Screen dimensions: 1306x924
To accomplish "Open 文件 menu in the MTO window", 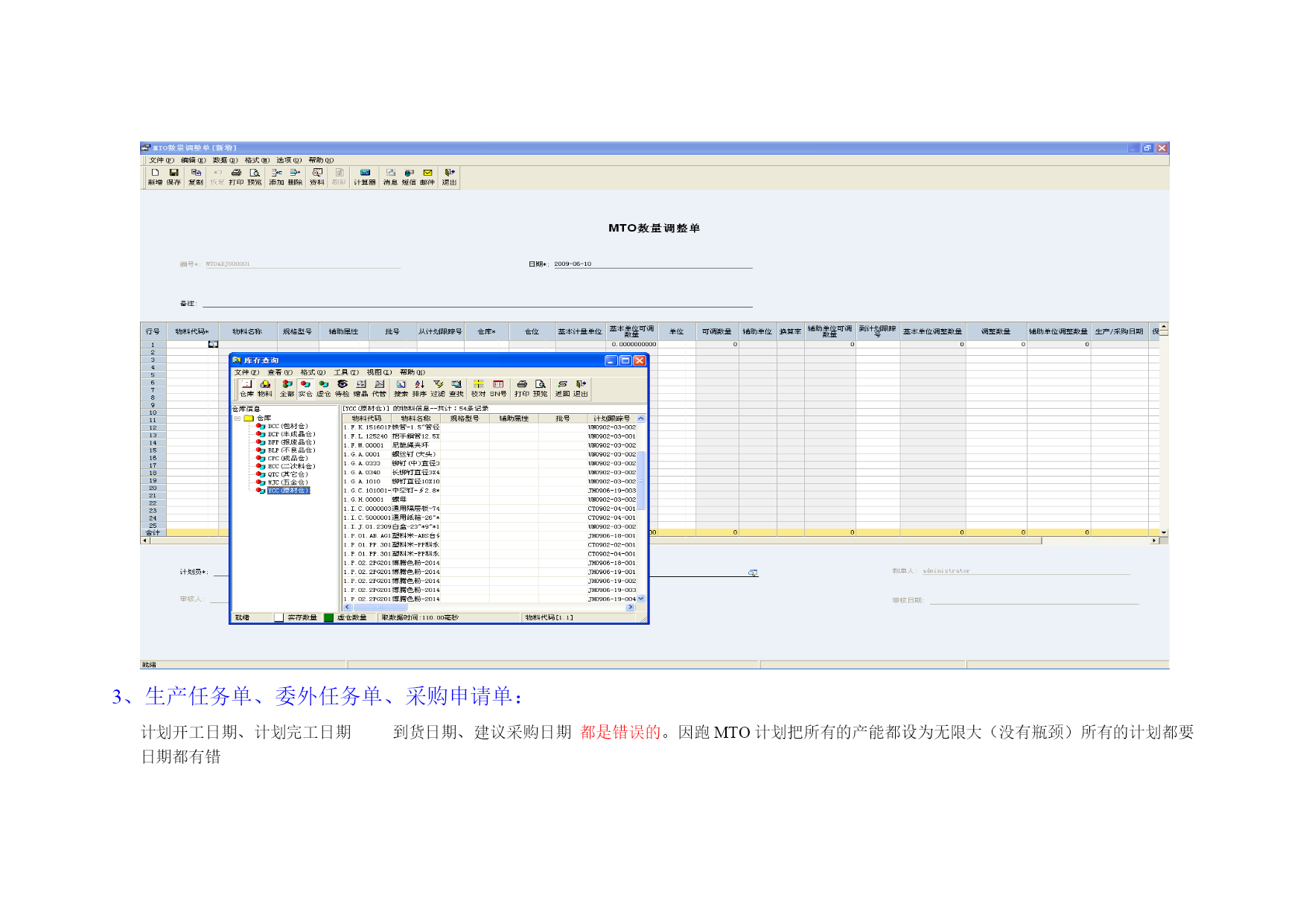I will click(x=161, y=160).
